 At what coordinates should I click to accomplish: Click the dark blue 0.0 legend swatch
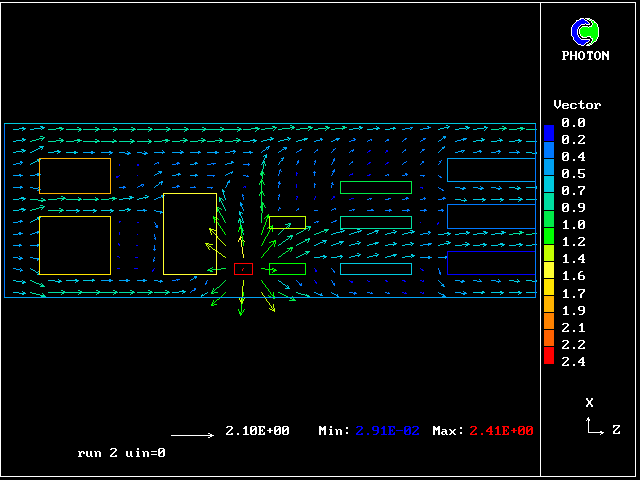click(x=549, y=132)
